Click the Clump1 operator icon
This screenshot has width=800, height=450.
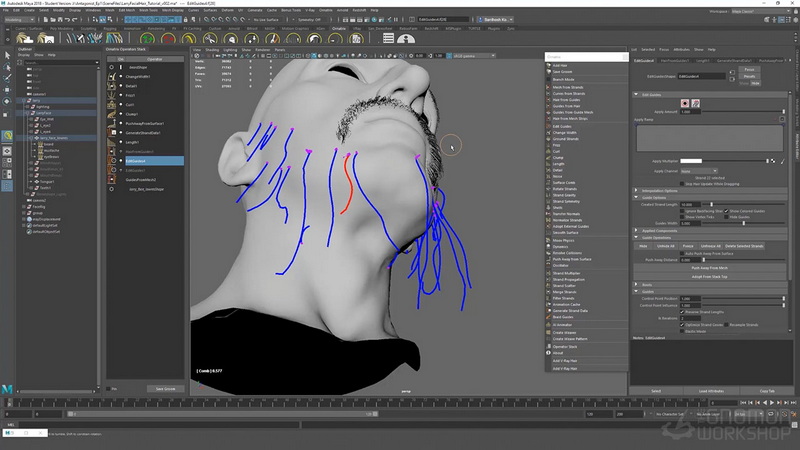(111, 114)
